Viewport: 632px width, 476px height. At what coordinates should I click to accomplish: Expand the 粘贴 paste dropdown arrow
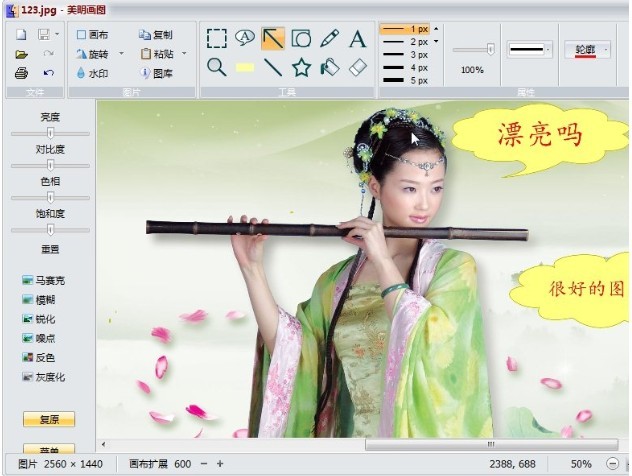(184, 54)
